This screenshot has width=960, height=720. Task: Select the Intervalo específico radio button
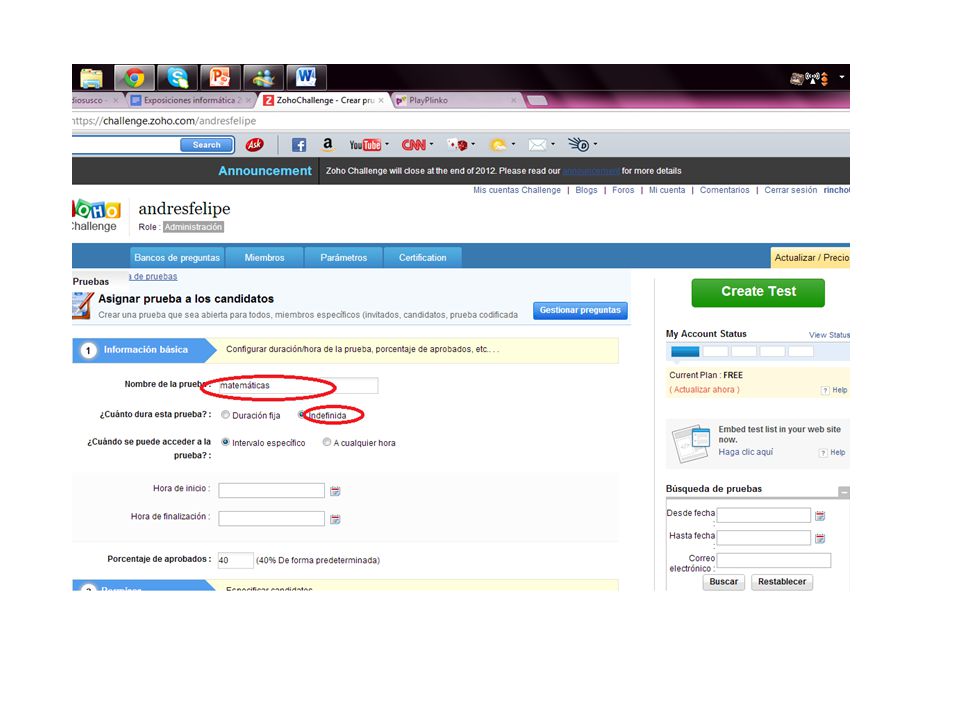point(225,442)
